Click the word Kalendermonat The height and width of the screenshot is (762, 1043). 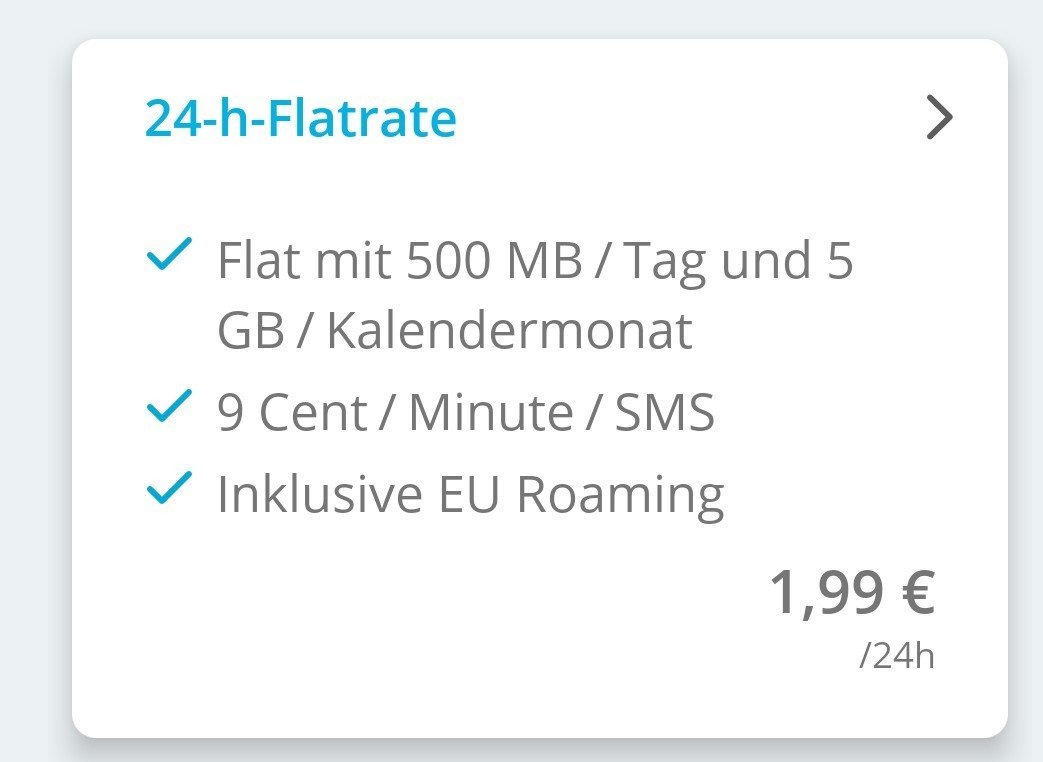click(509, 331)
